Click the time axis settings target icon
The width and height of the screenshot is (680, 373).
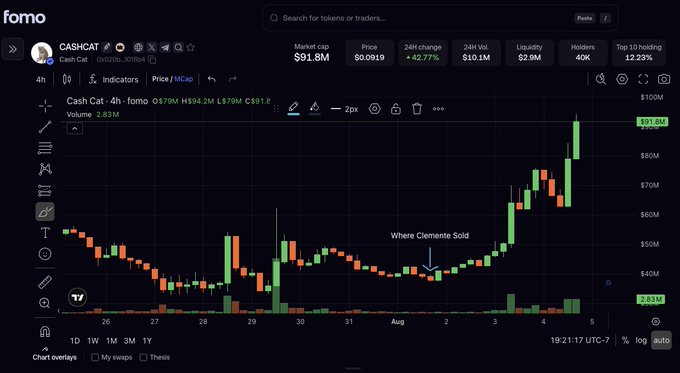coord(656,321)
